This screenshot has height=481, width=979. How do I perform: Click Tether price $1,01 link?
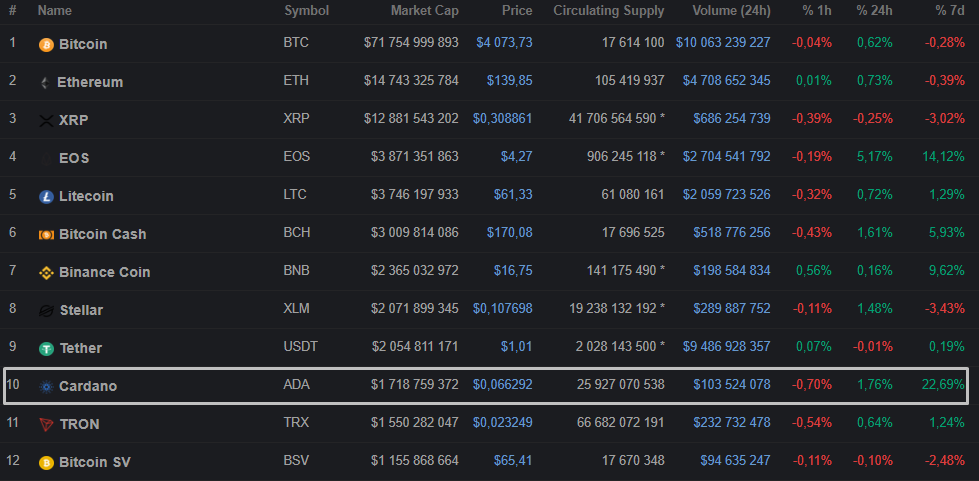tap(516, 346)
